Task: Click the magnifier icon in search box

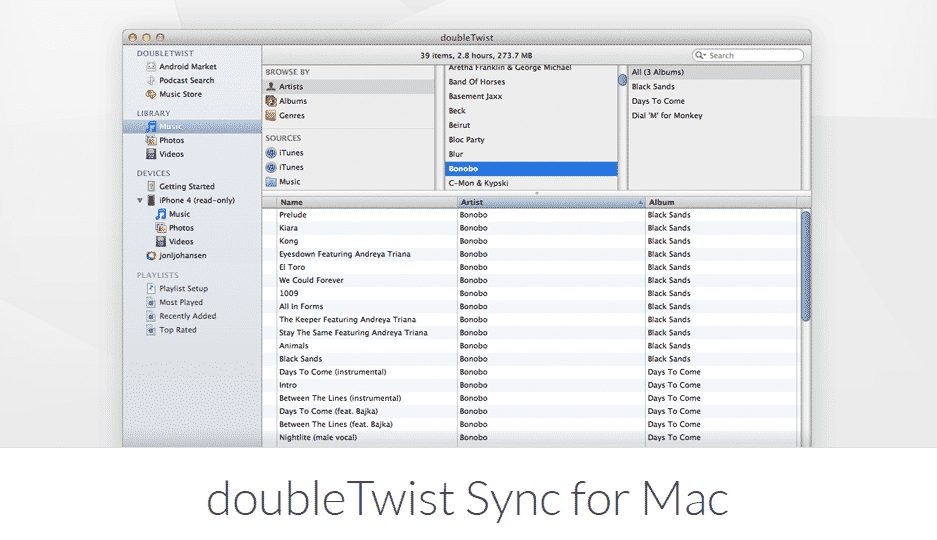Action: tap(700, 55)
